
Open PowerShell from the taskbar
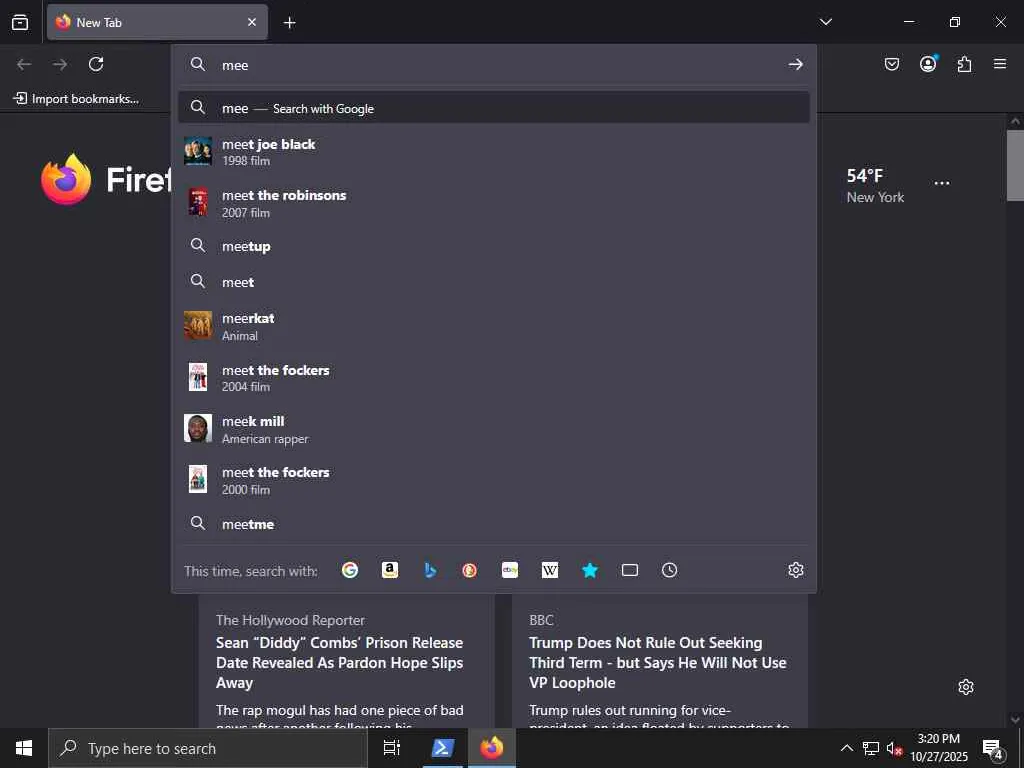click(442, 748)
